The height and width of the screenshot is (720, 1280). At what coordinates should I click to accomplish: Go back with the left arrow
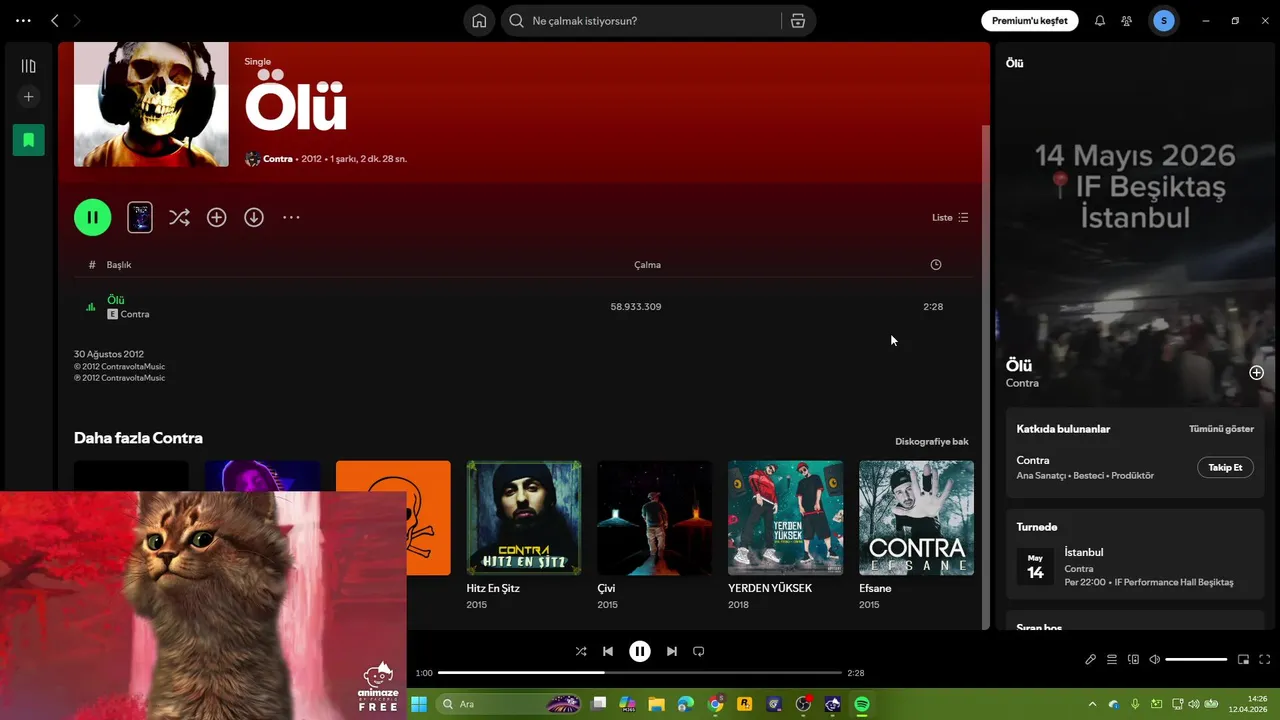(55, 20)
